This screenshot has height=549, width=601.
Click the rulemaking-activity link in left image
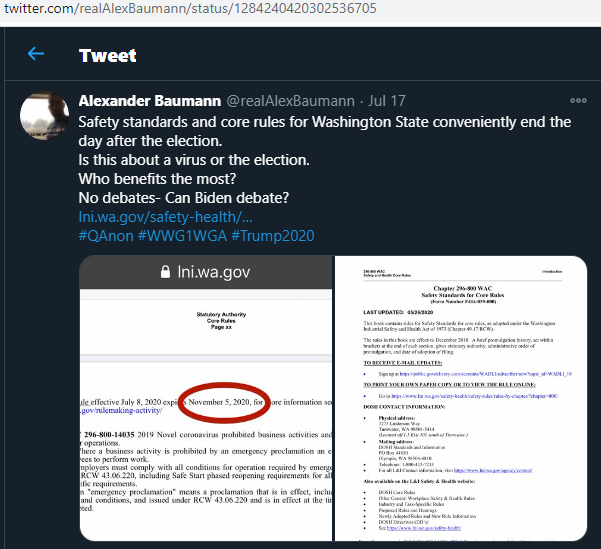(x=122, y=410)
